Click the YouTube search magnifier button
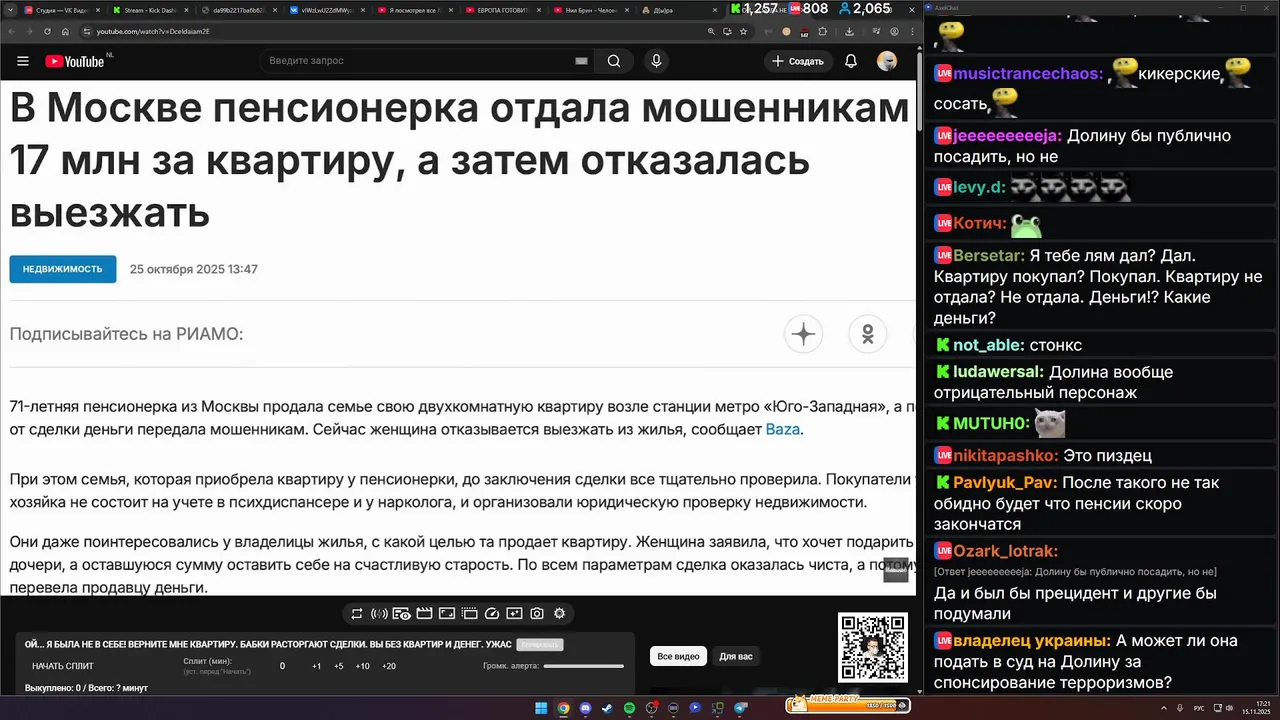Viewport: 1280px width, 720px height. (614, 61)
